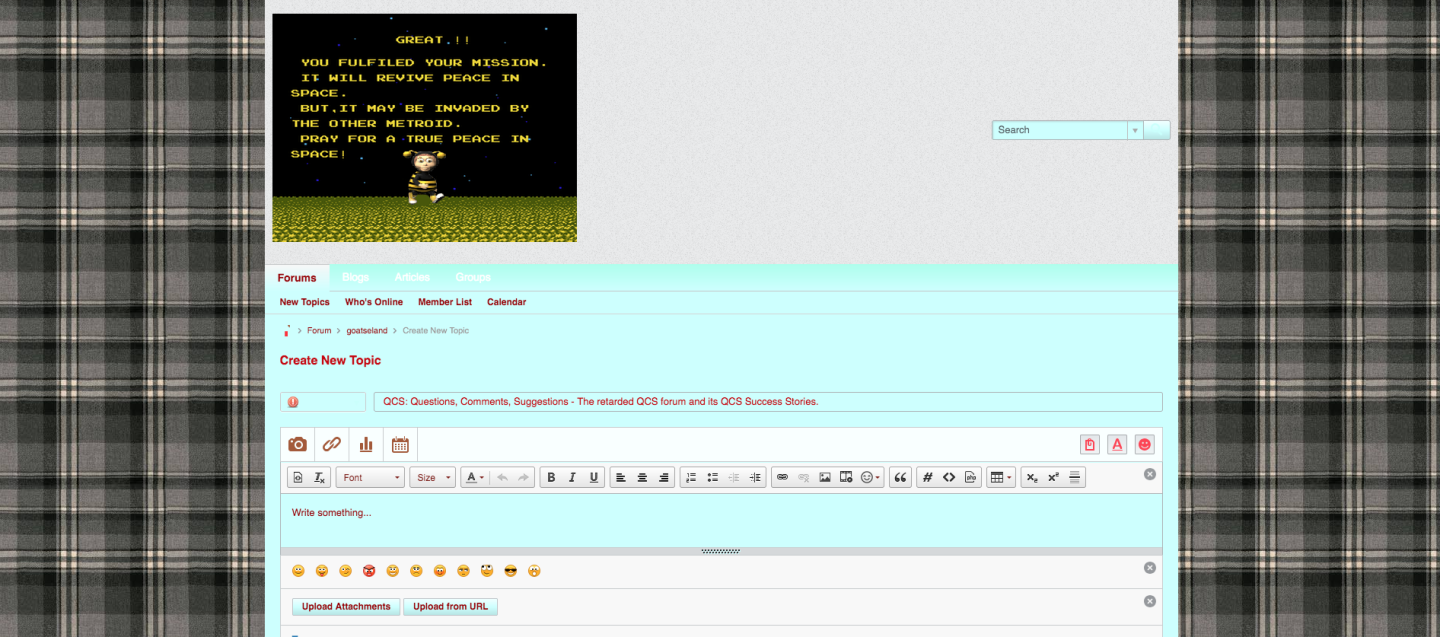
Task: Click the chain link attachment icon
Action: (x=332, y=445)
